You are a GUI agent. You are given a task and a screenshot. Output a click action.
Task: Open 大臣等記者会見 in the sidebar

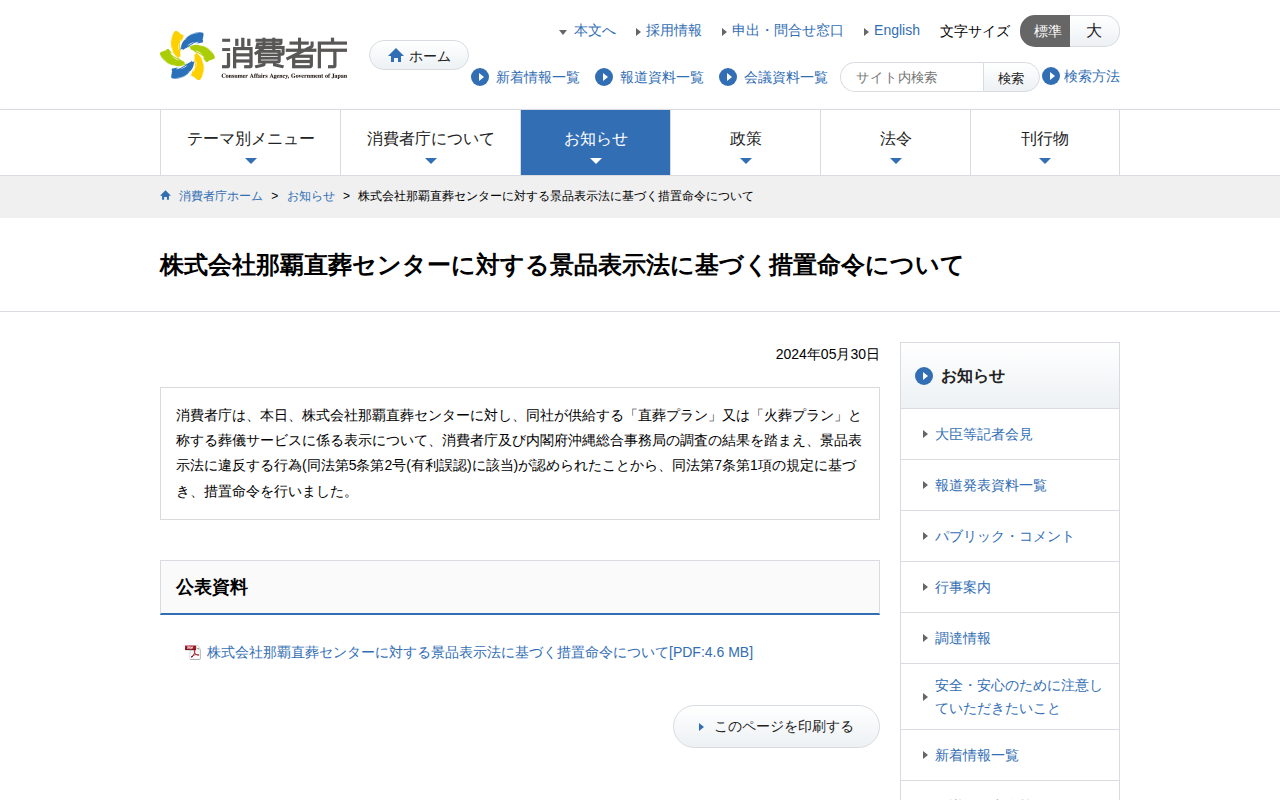pyautogui.click(x=983, y=434)
